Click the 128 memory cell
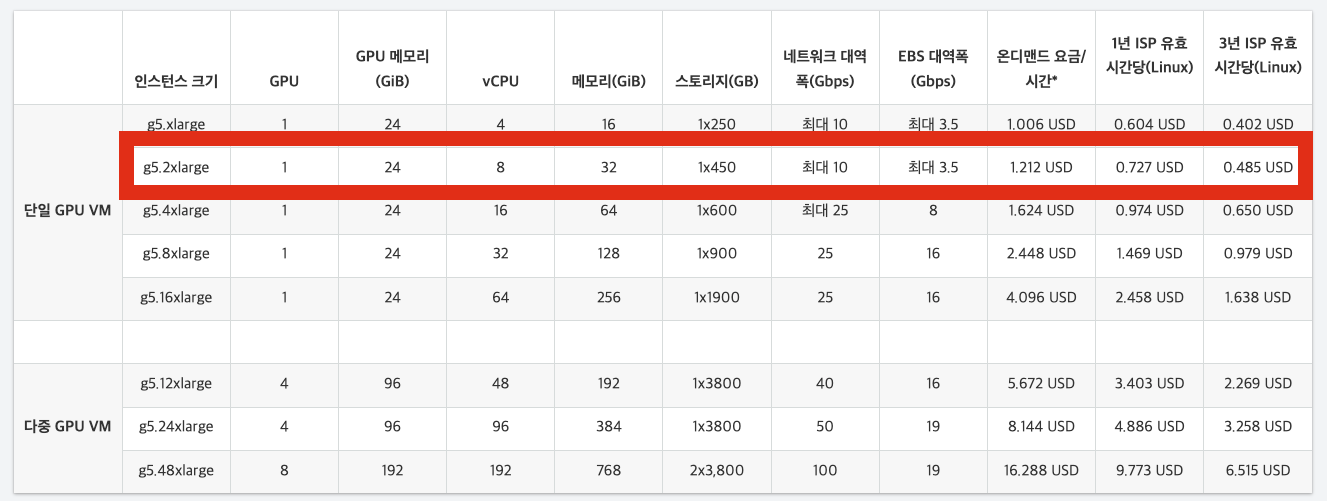The height and width of the screenshot is (501, 1327). click(x=609, y=253)
